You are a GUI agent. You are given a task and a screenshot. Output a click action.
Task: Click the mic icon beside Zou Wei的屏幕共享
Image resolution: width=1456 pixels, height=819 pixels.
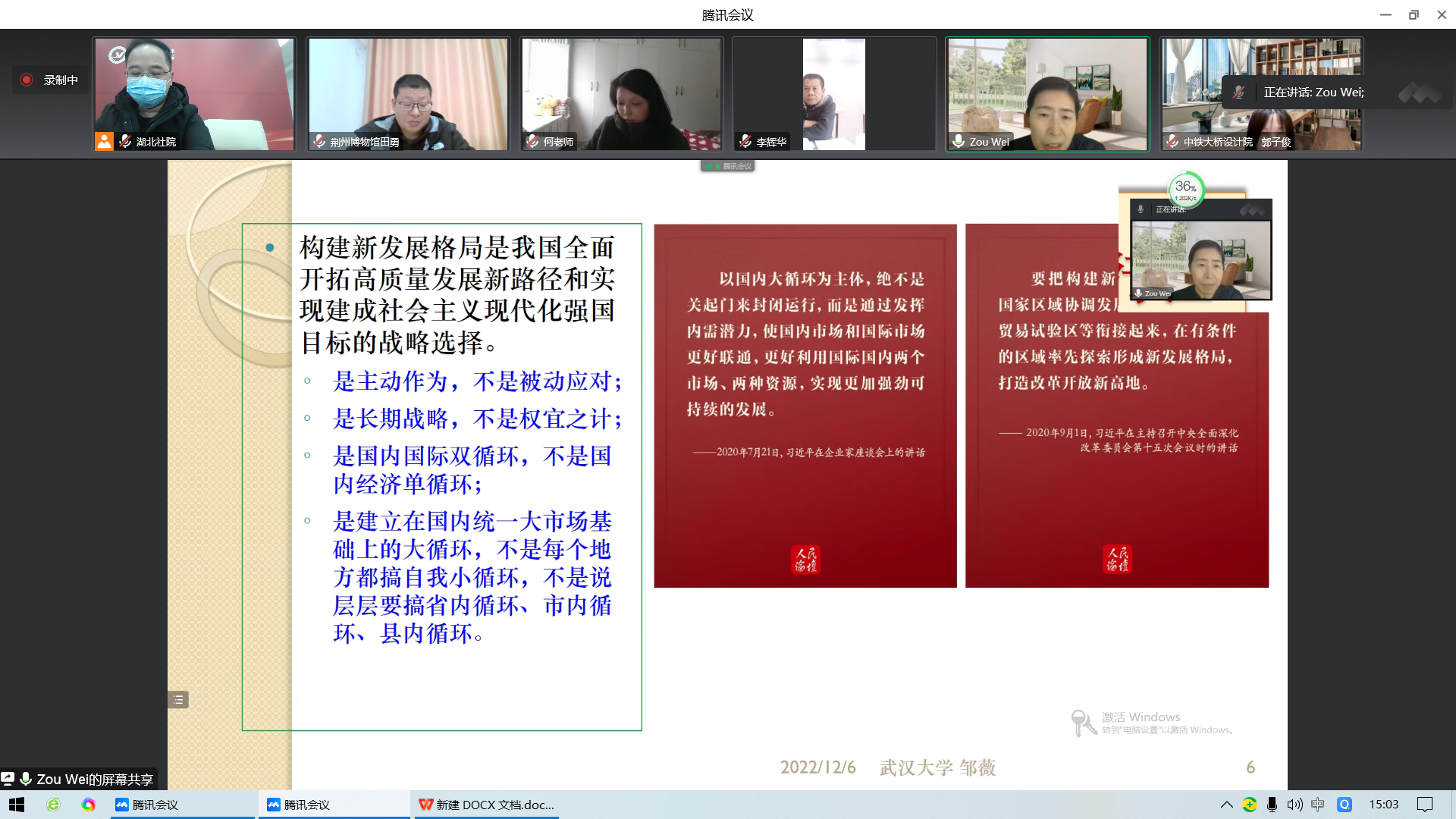26,779
